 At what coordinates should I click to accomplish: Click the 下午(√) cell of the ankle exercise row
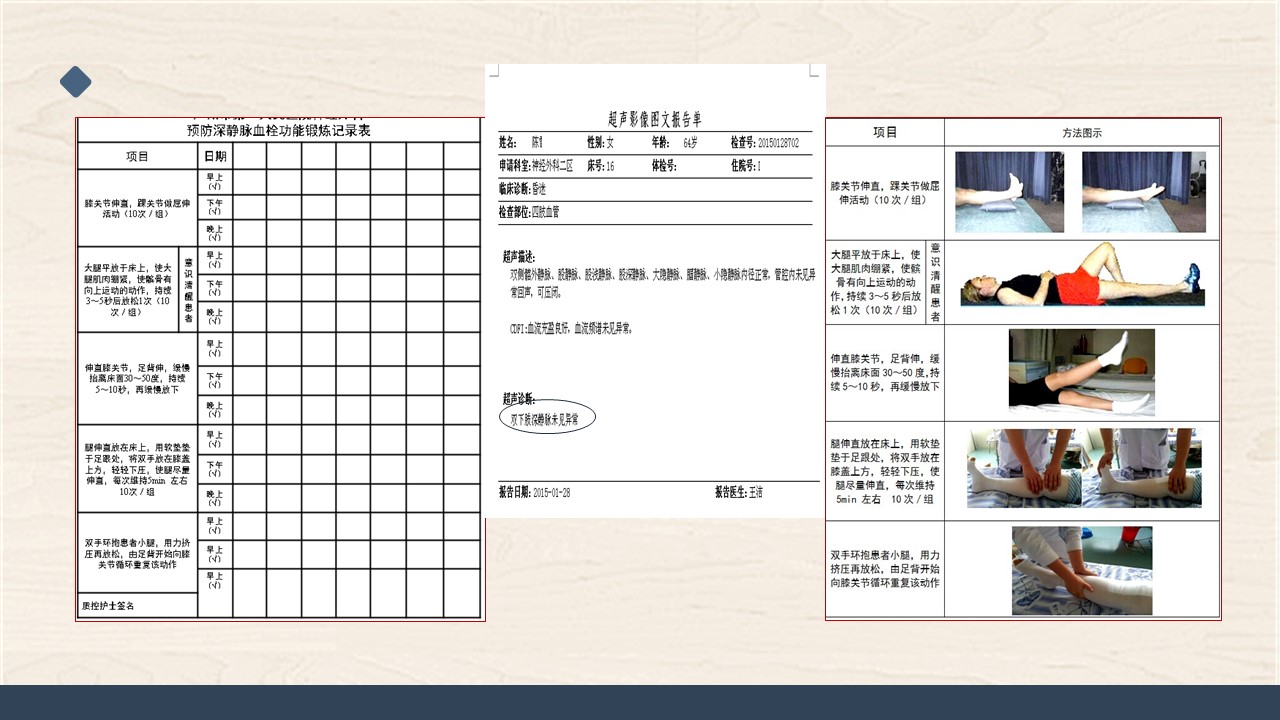coord(215,207)
